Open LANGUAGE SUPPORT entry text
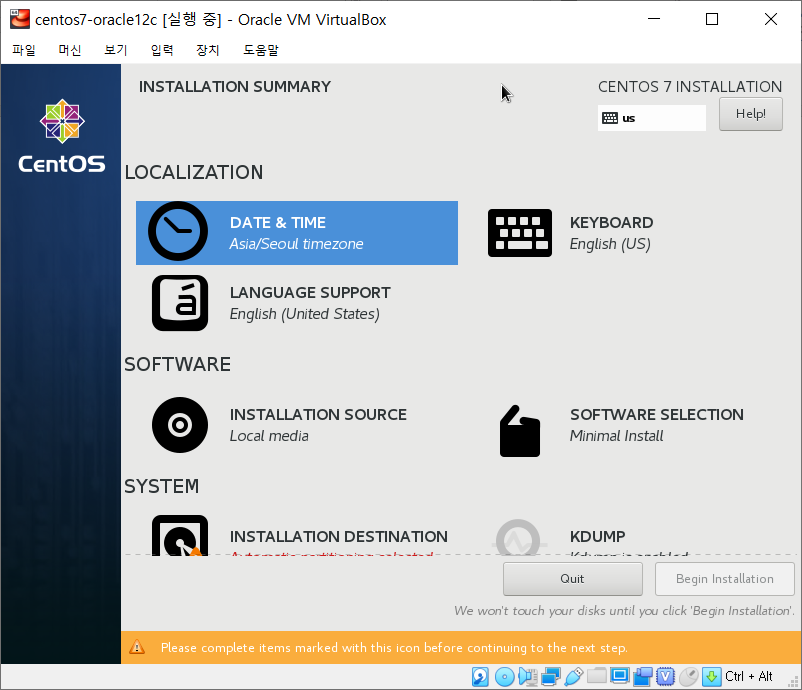Image resolution: width=802 pixels, height=690 pixels. pos(310,303)
